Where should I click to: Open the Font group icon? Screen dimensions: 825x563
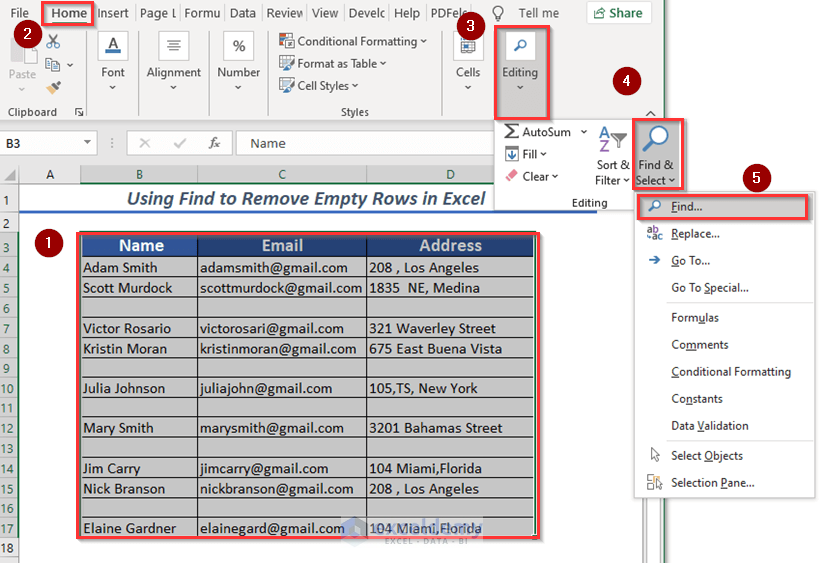tap(113, 46)
